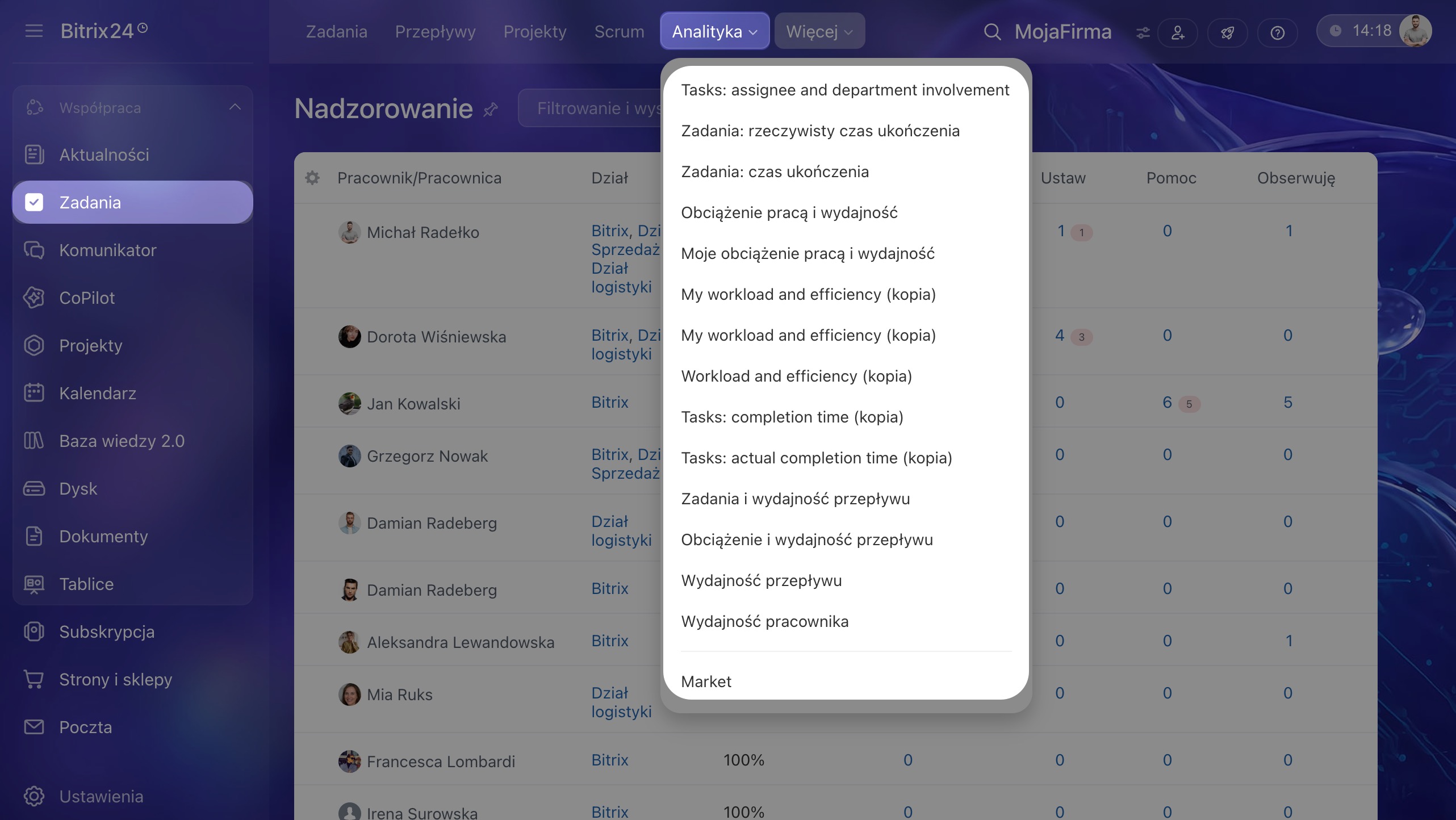
Task: Open Market from the Analityka menu
Action: coord(706,681)
